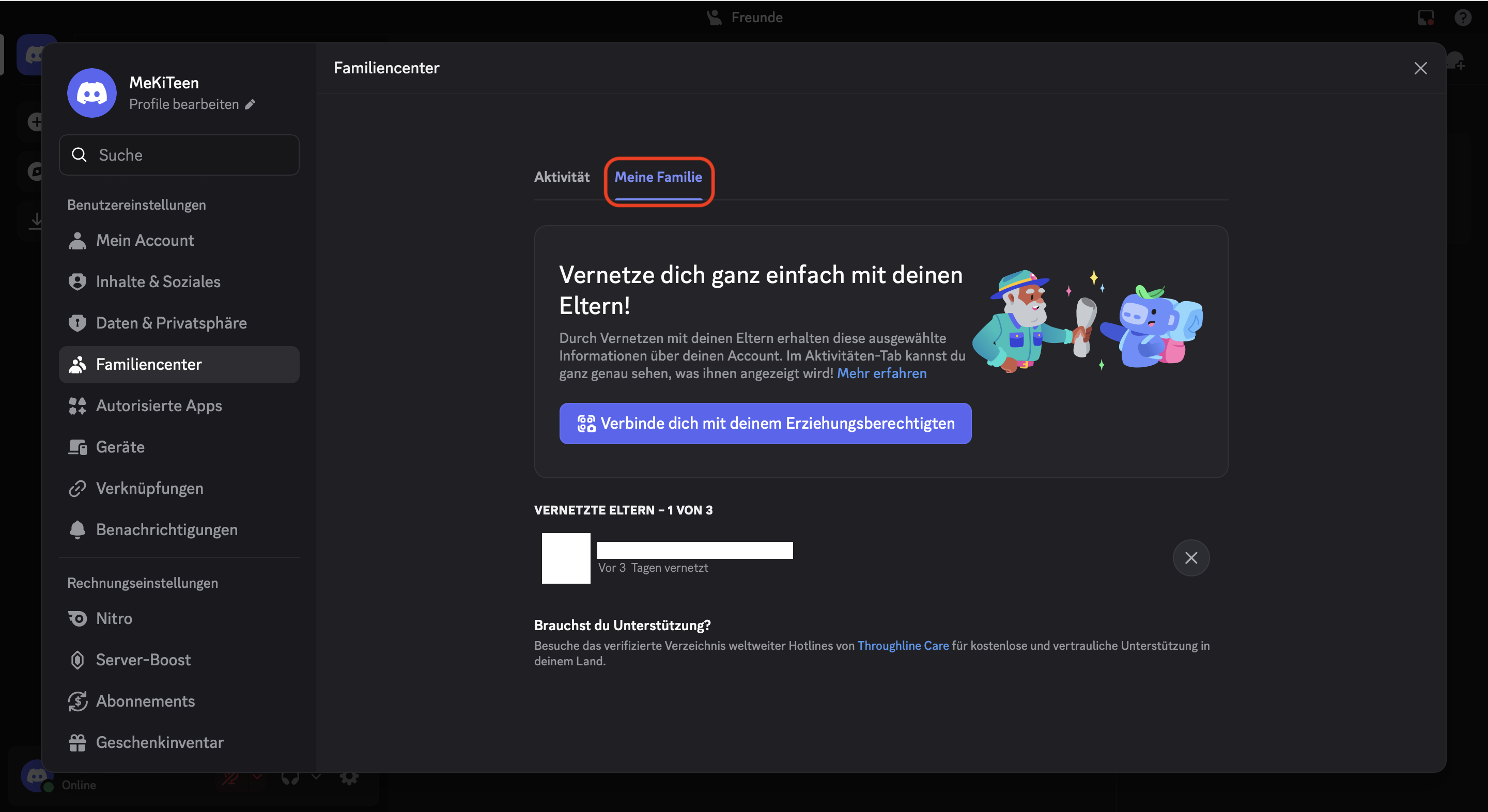The image size is (1488, 812).
Task: Open Nitro billing page
Action: [114, 618]
